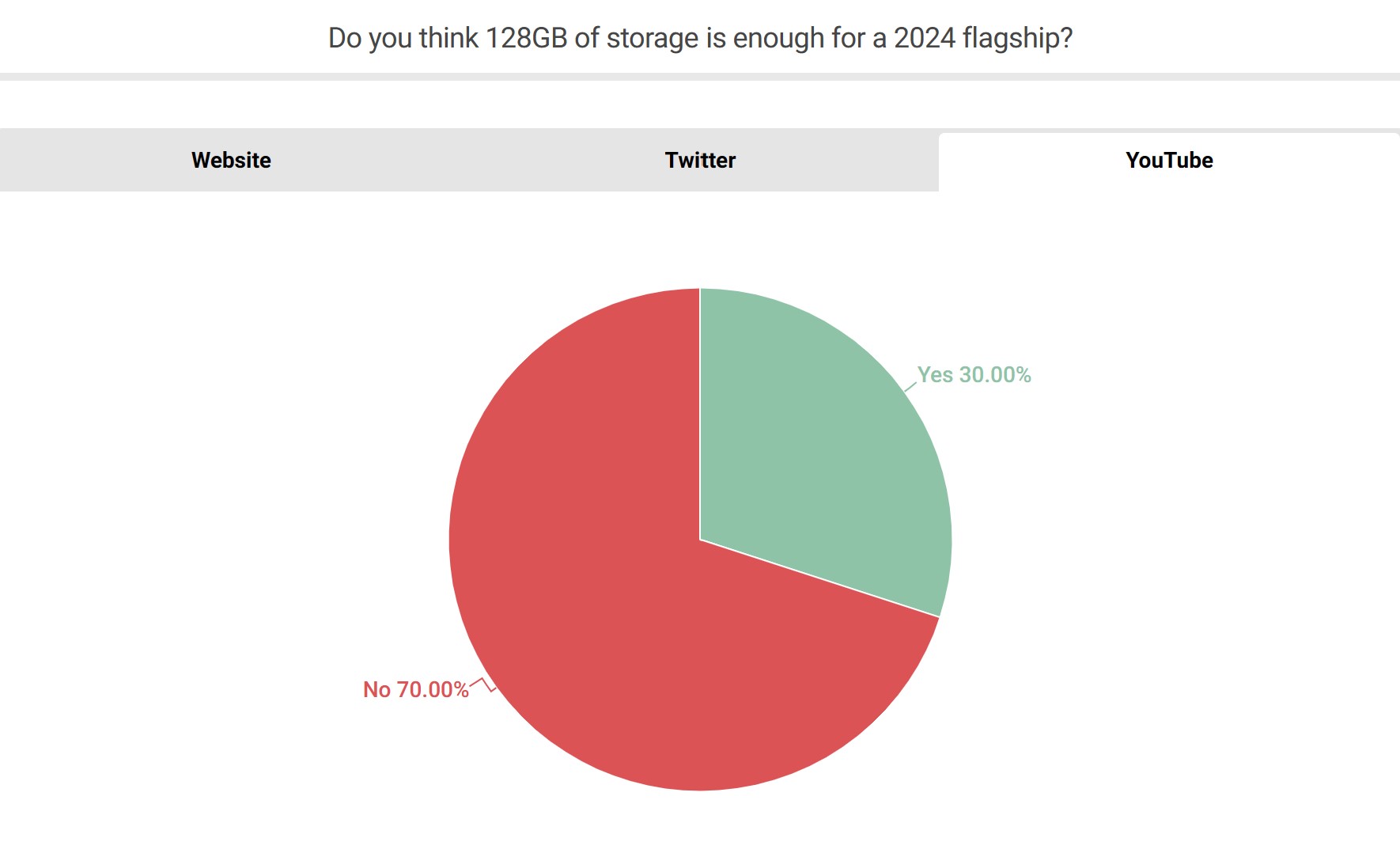Click the diagonal white border between slices
Screen dimensions: 1400x853
pyautogui.click(x=823, y=578)
